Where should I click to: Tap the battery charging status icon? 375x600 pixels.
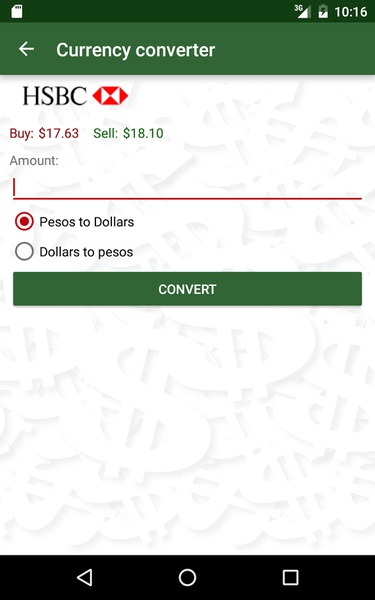[x=323, y=11]
